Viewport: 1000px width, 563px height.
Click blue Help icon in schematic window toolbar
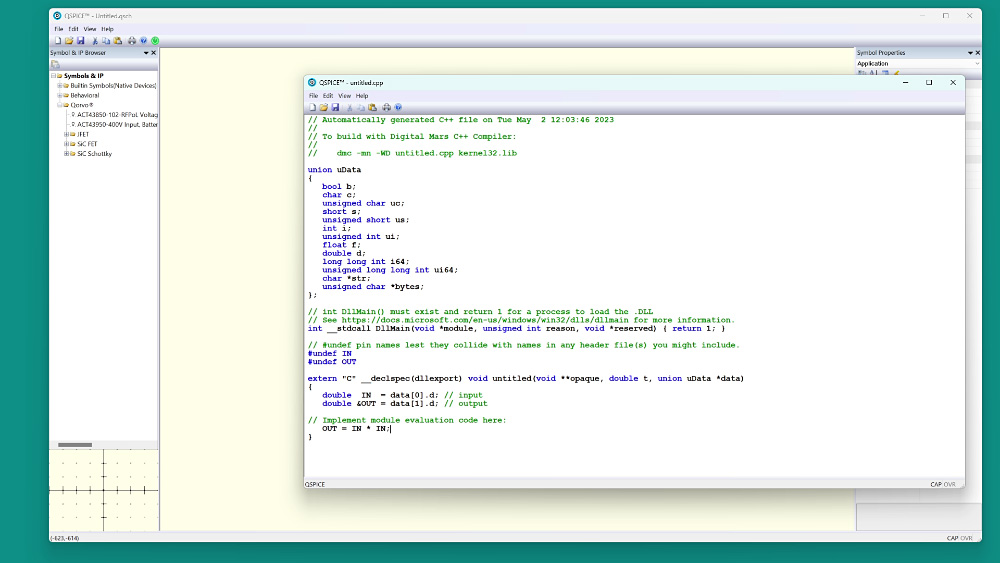(x=143, y=41)
